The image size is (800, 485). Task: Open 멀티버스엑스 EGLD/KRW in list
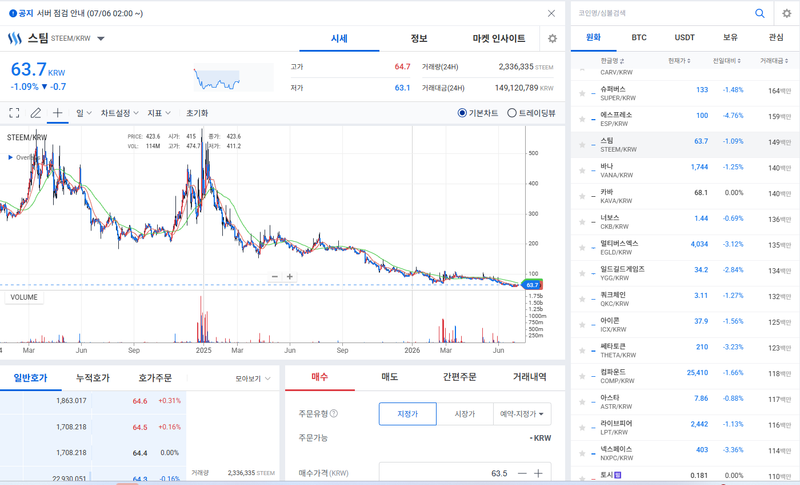click(x=685, y=247)
